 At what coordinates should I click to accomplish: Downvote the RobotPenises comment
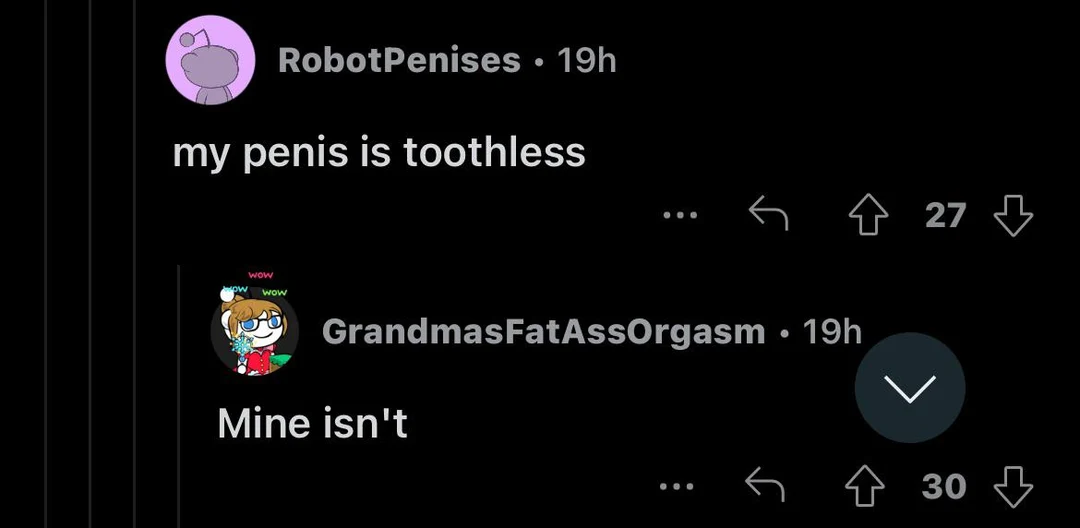click(1011, 214)
